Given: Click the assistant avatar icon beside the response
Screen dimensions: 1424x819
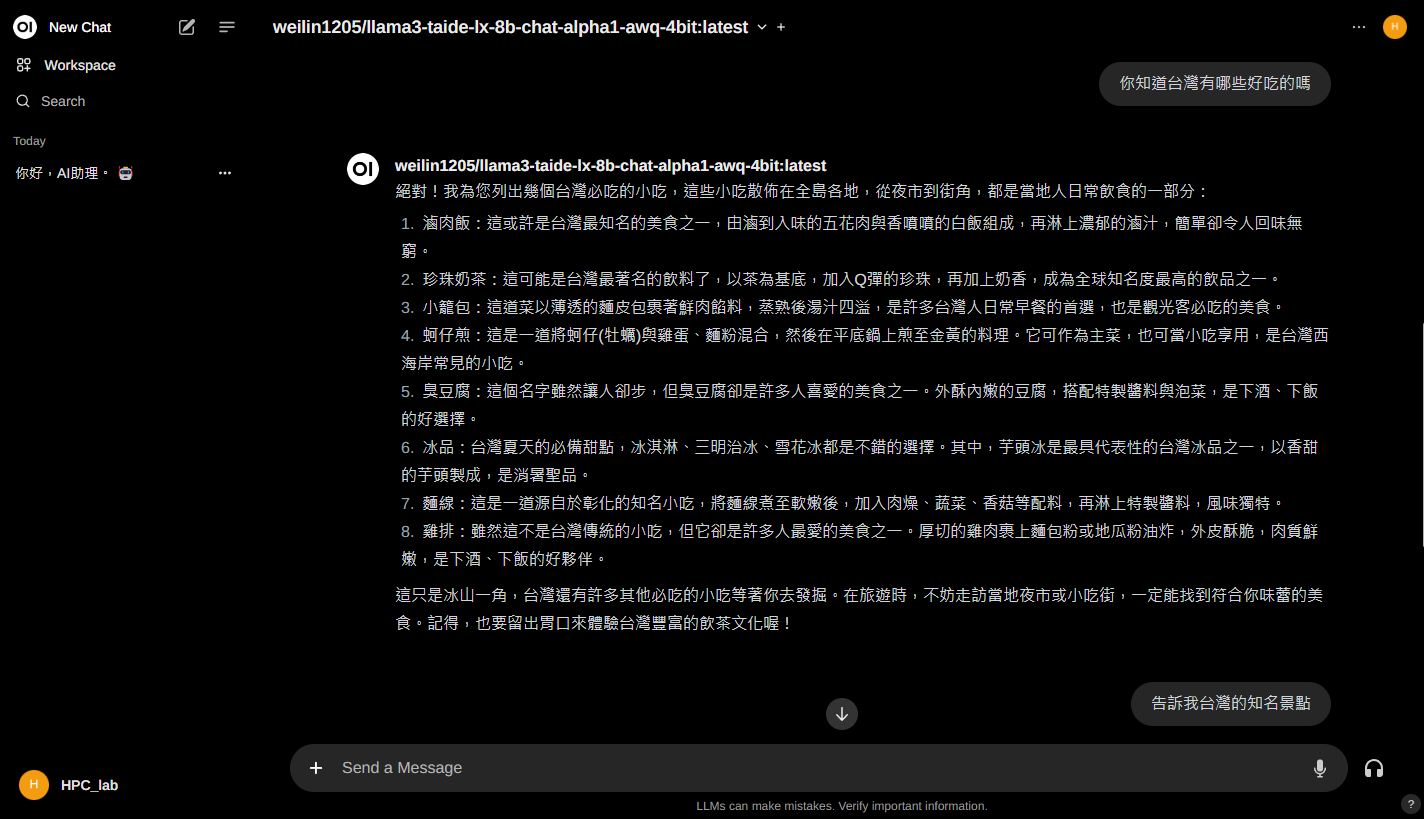Looking at the screenshot, I should [x=363, y=169].
